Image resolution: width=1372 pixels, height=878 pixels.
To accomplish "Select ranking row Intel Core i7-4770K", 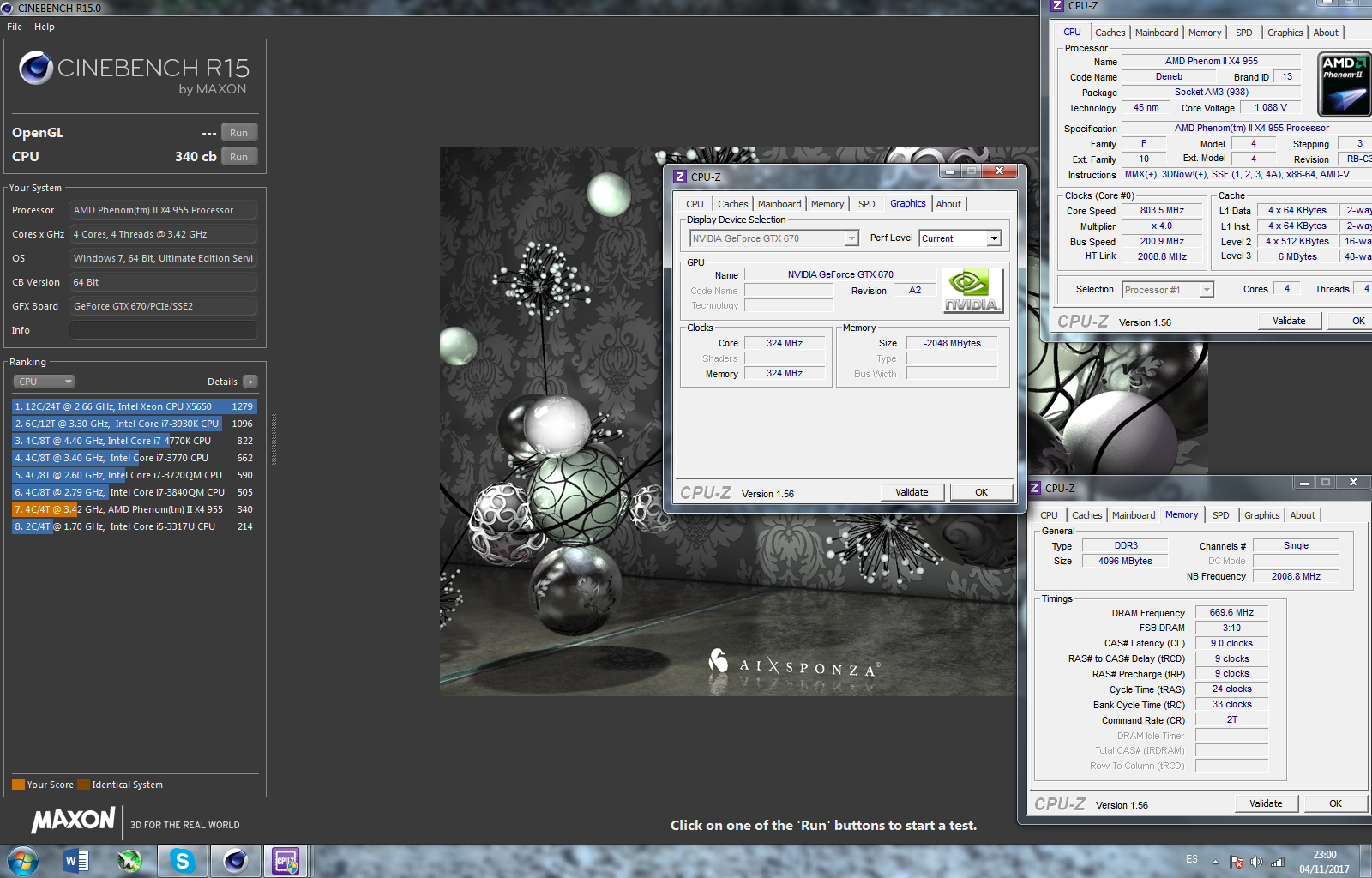I will point(135,441).
